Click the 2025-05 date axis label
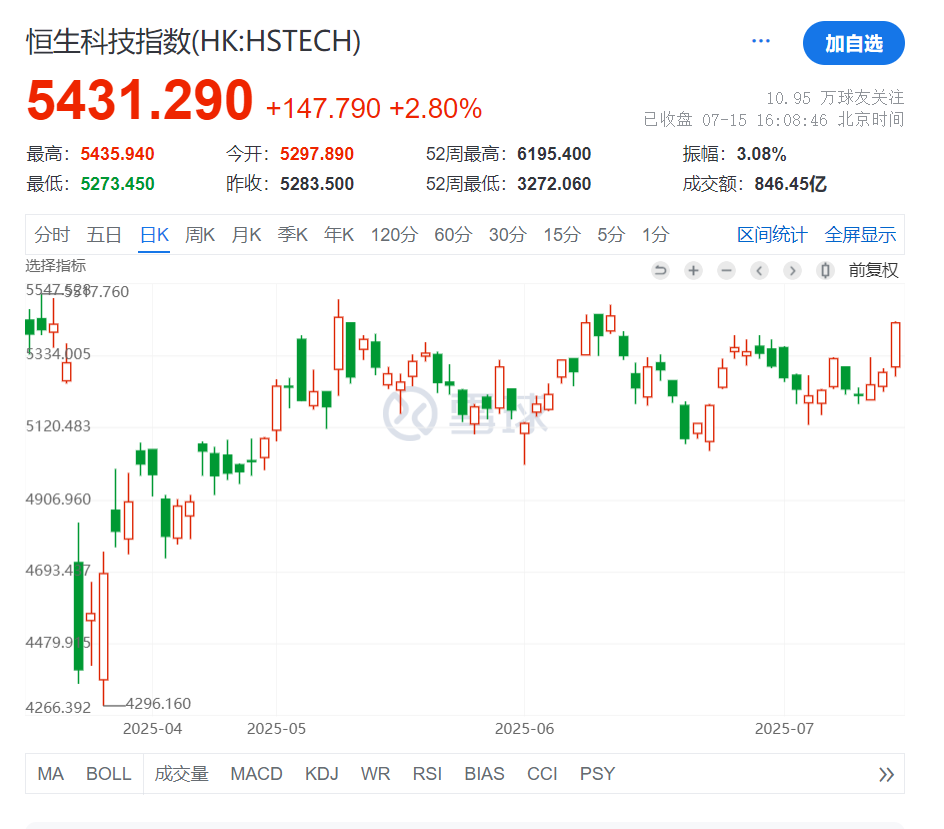This screenshot has height=829, width=944. (x=276, y=728)
